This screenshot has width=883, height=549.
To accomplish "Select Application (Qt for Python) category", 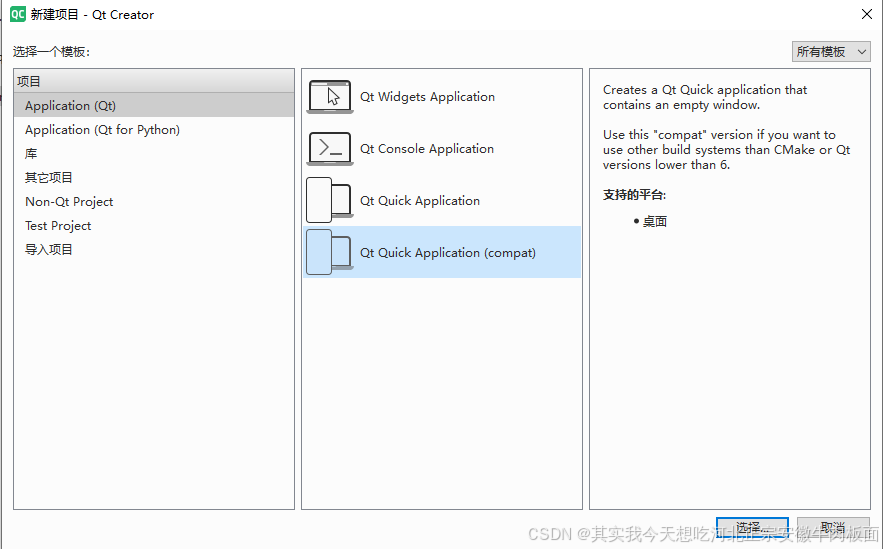I will tap(154, 130).
